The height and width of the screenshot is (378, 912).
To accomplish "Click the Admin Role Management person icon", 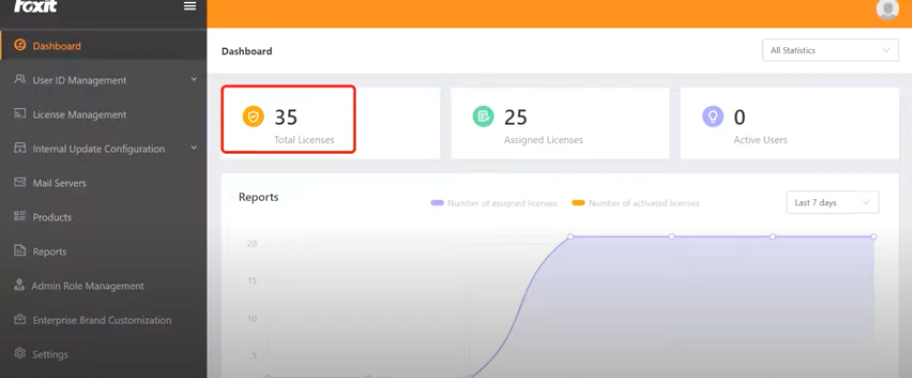I will (x=19, y=285).
